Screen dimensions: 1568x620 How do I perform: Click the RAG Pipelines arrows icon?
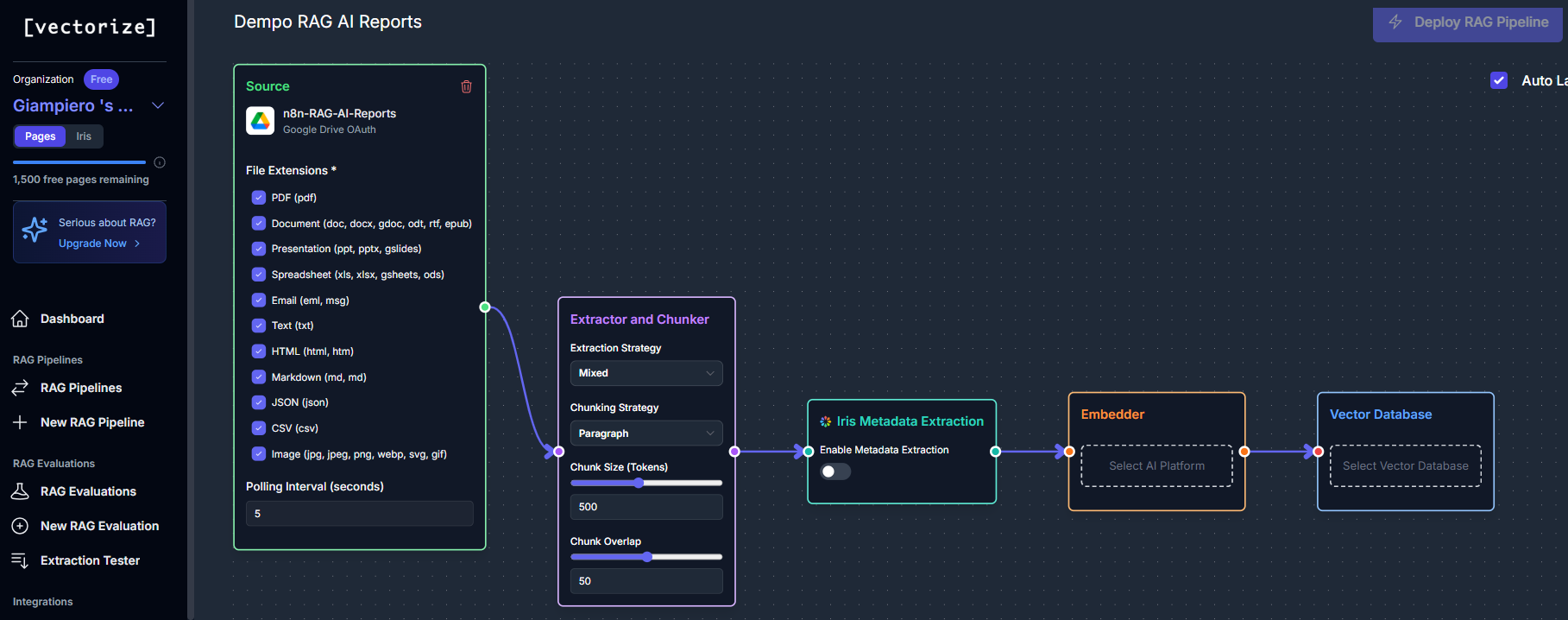tap(20, 388)
